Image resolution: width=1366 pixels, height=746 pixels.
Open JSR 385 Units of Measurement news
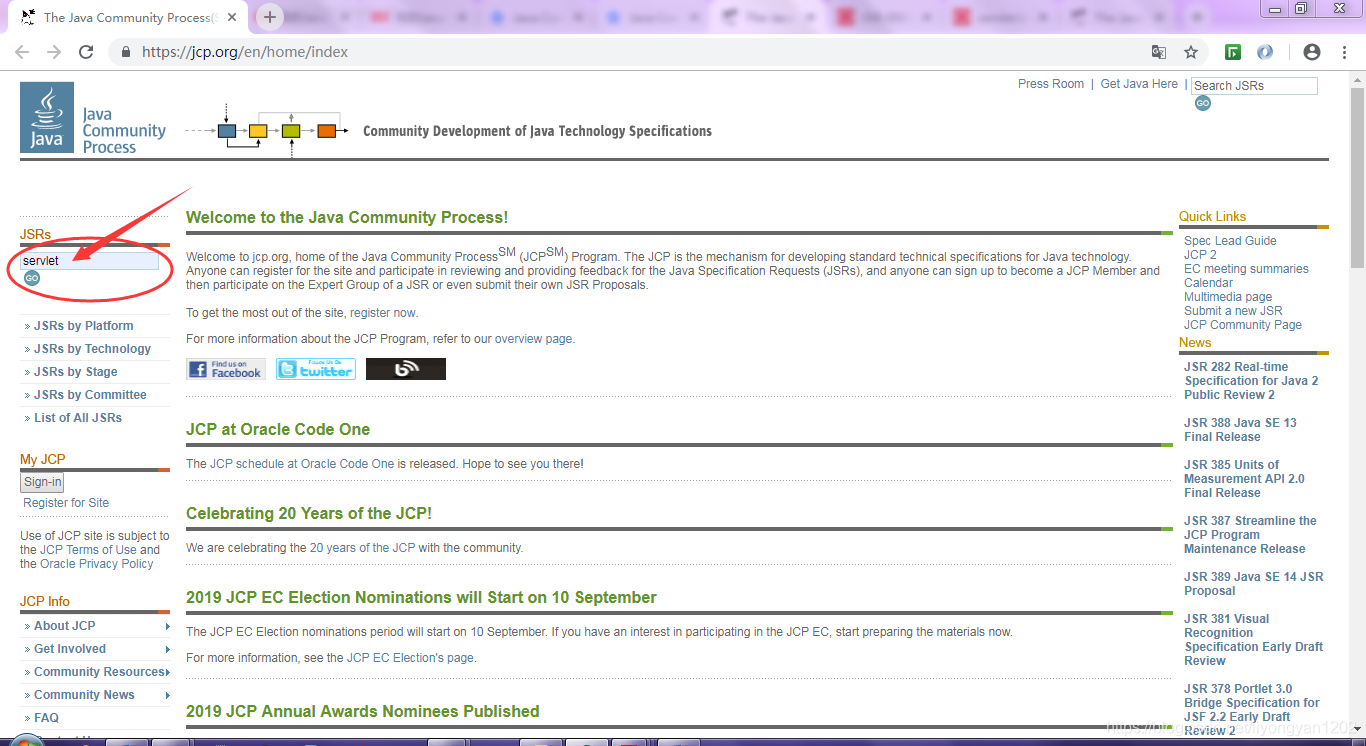click(x=1244, y=479)
